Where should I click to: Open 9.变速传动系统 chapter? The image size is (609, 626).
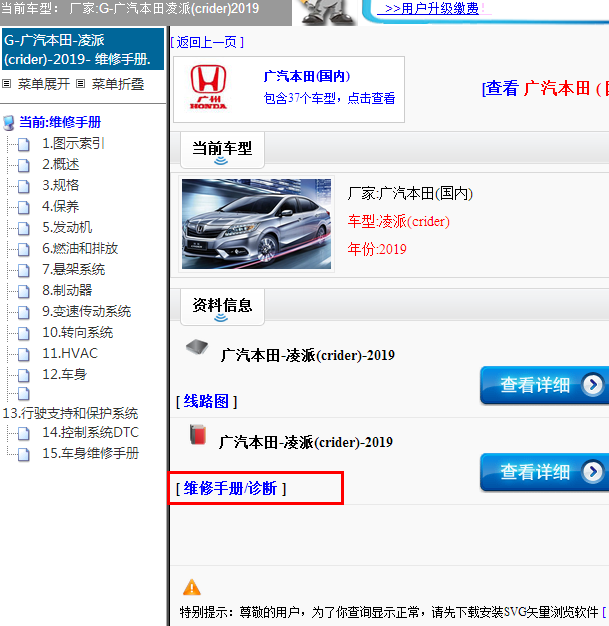tap(87, 312)
